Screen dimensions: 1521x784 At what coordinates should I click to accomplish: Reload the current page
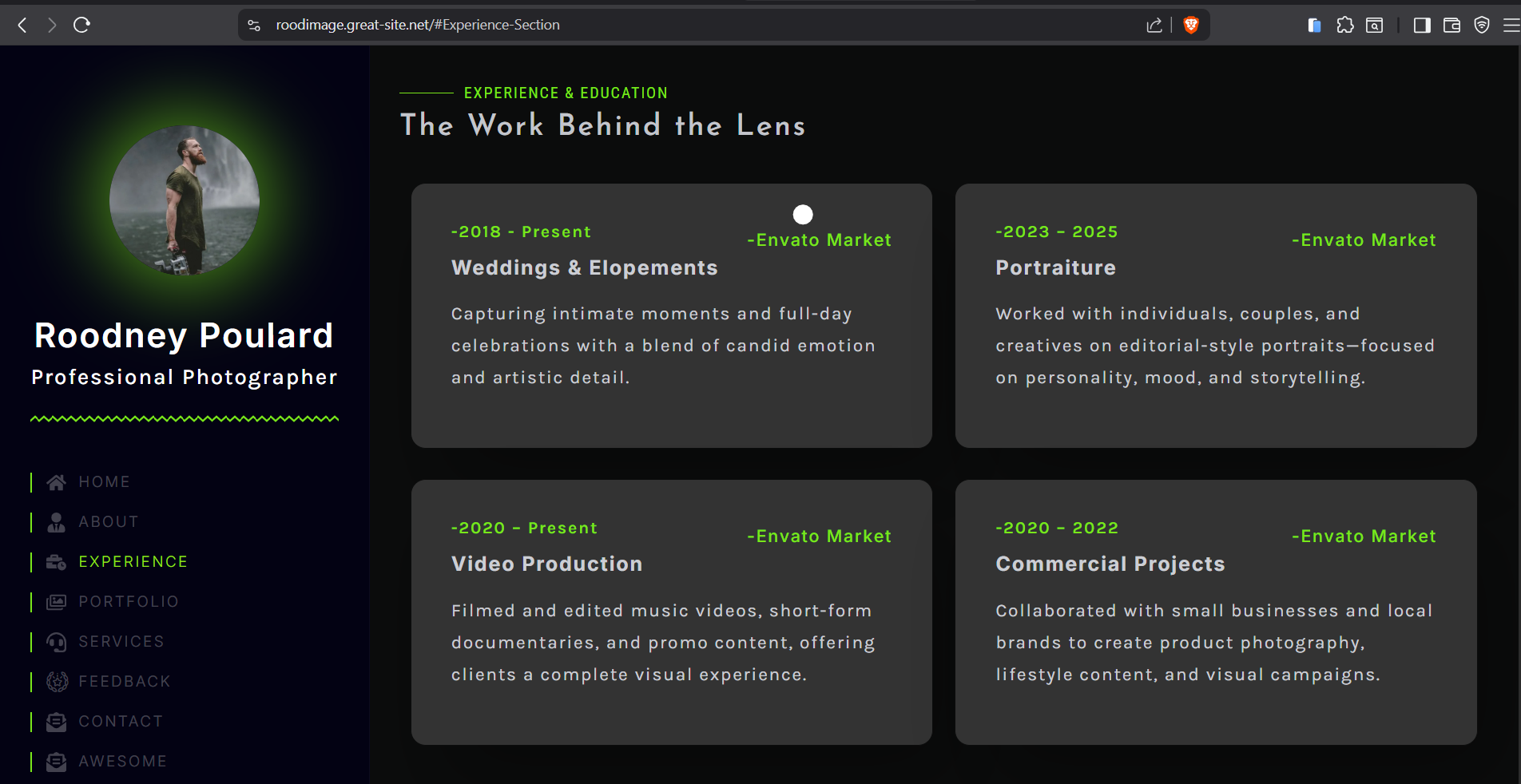point(81,26)
